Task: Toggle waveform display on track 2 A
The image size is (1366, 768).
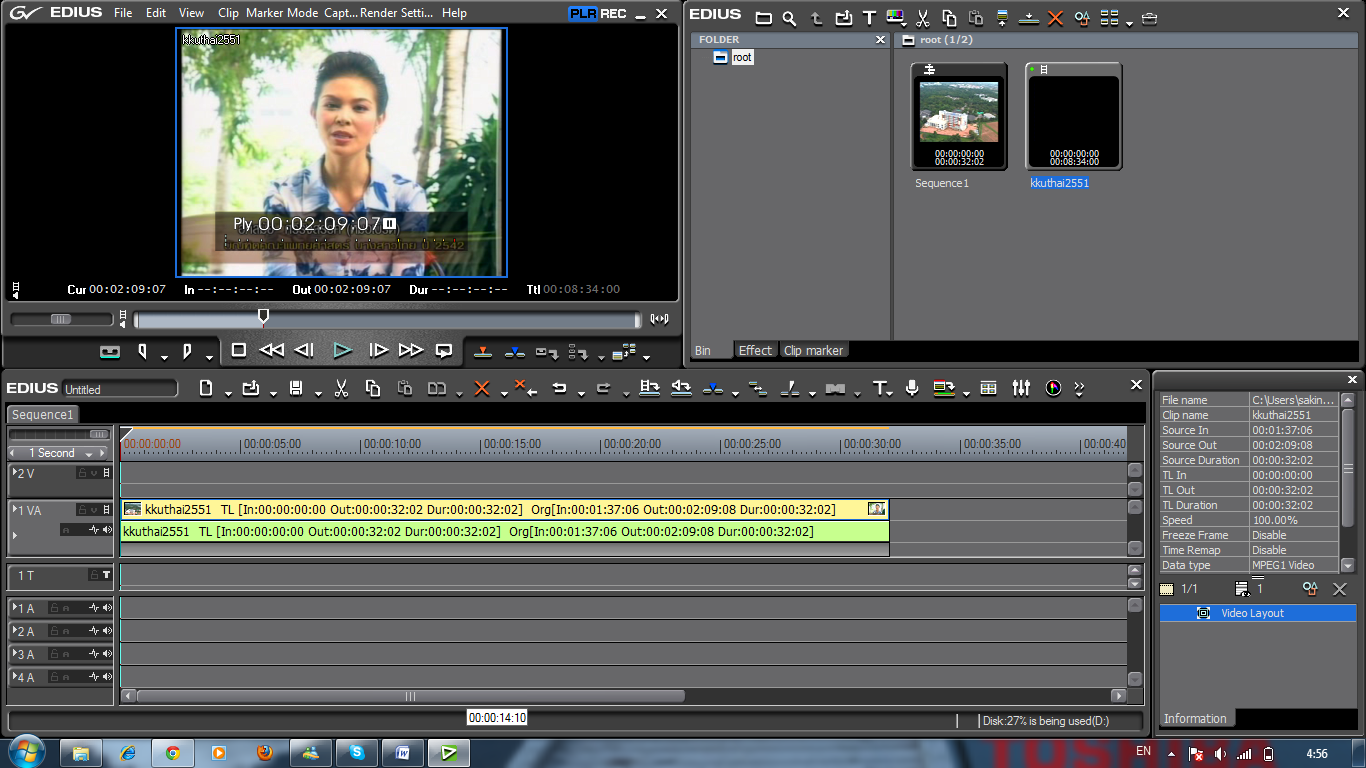Action: [x=94, y=630]
